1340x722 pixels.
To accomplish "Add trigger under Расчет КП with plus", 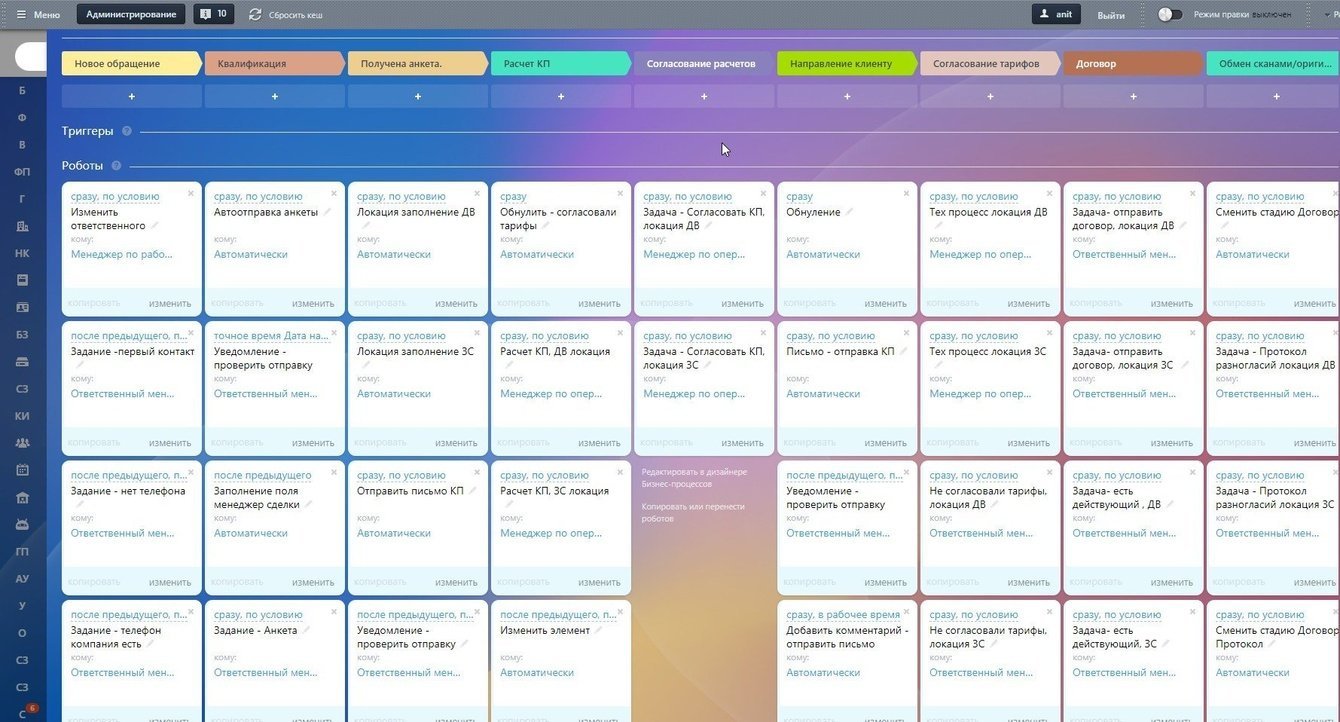I will (560, 96).
